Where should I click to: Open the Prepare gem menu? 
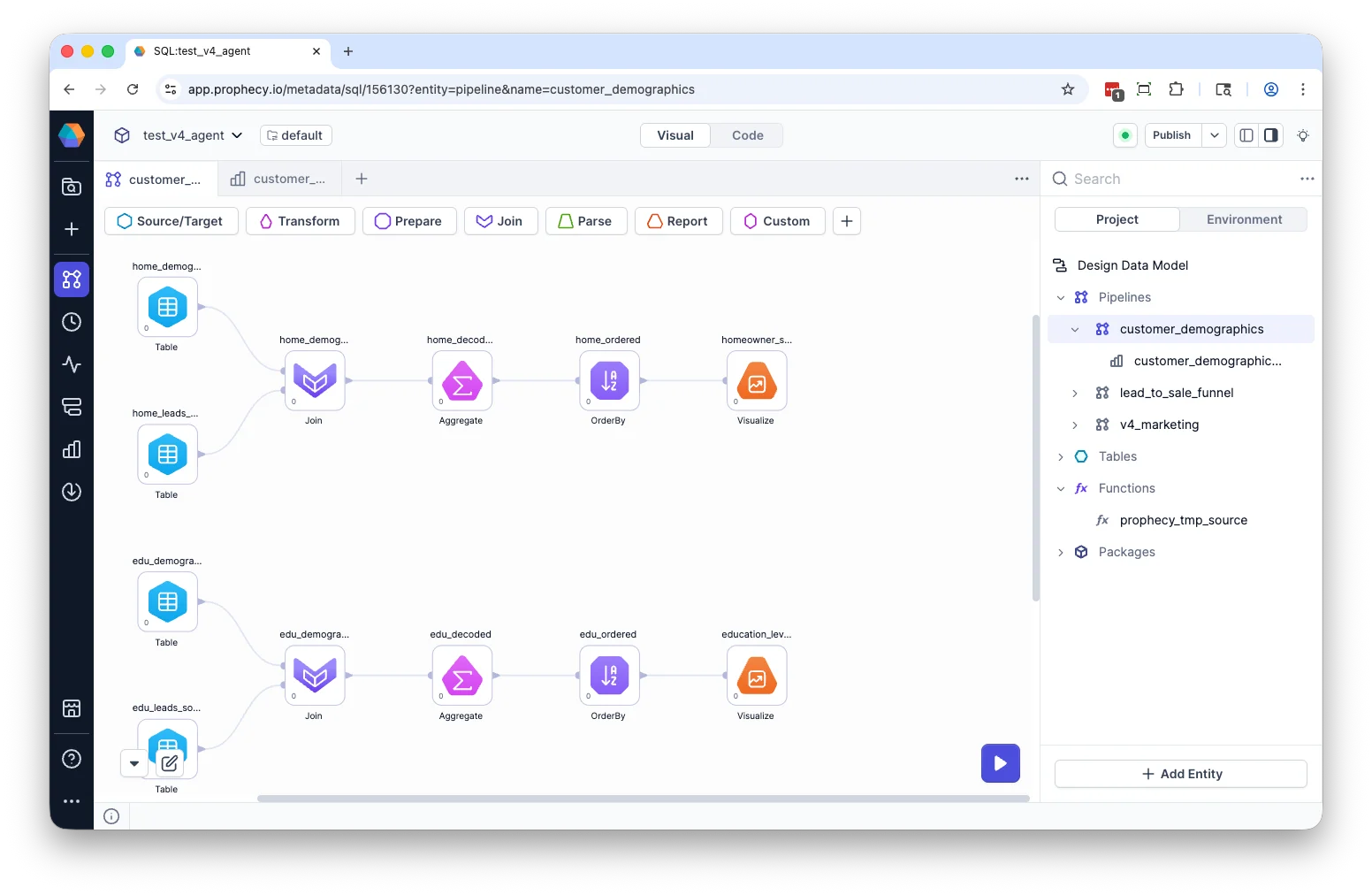408,221
